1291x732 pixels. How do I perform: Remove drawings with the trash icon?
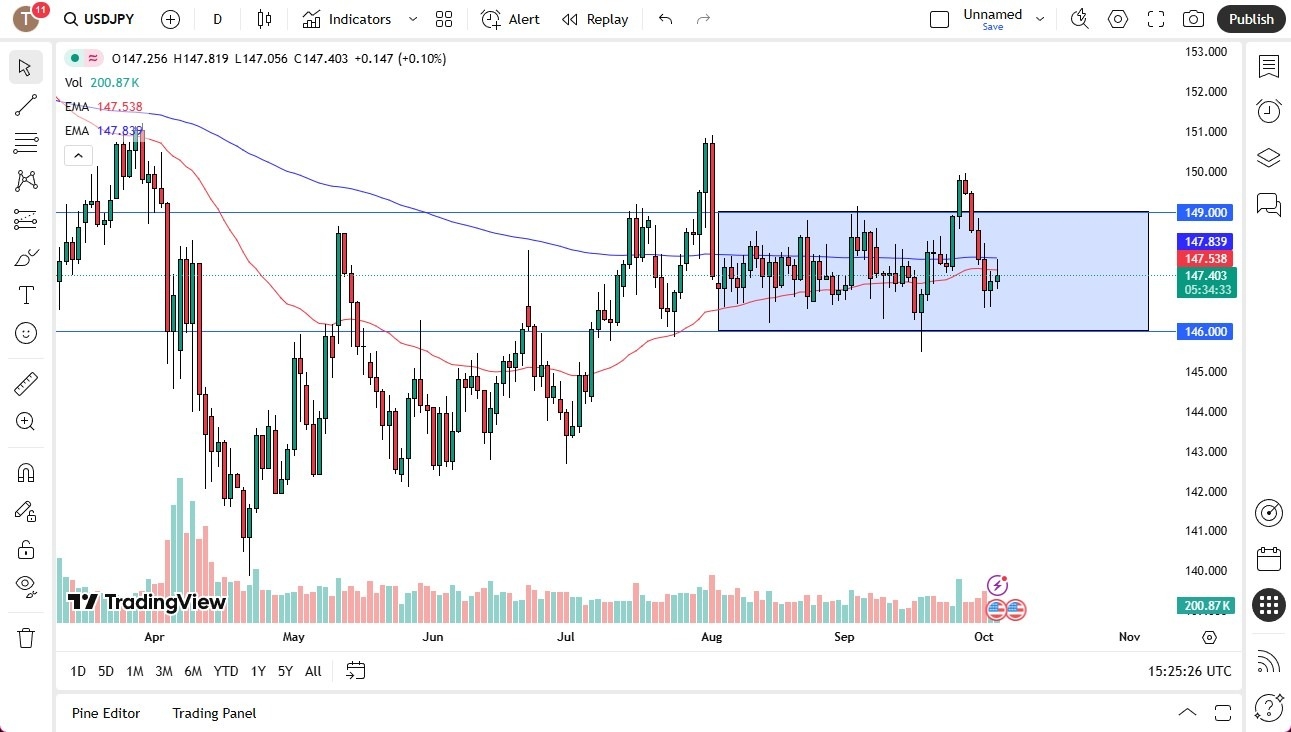[25, 637]
